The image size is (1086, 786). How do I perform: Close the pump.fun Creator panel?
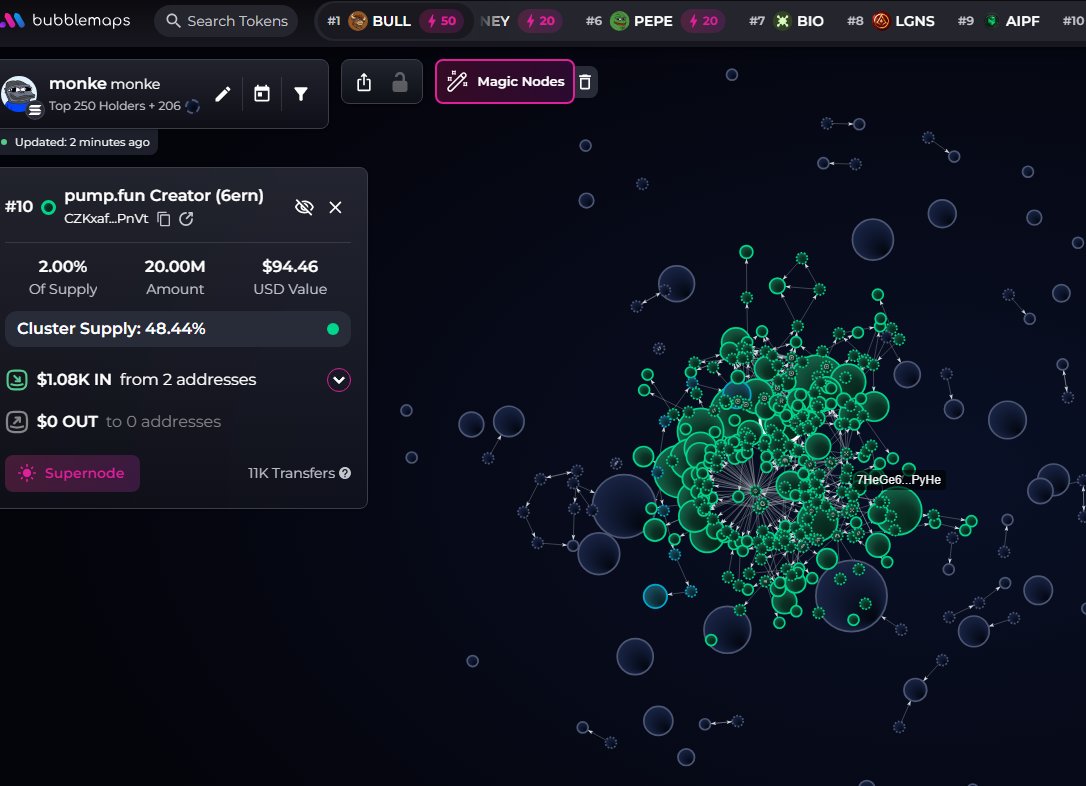(x=335, y=207)
